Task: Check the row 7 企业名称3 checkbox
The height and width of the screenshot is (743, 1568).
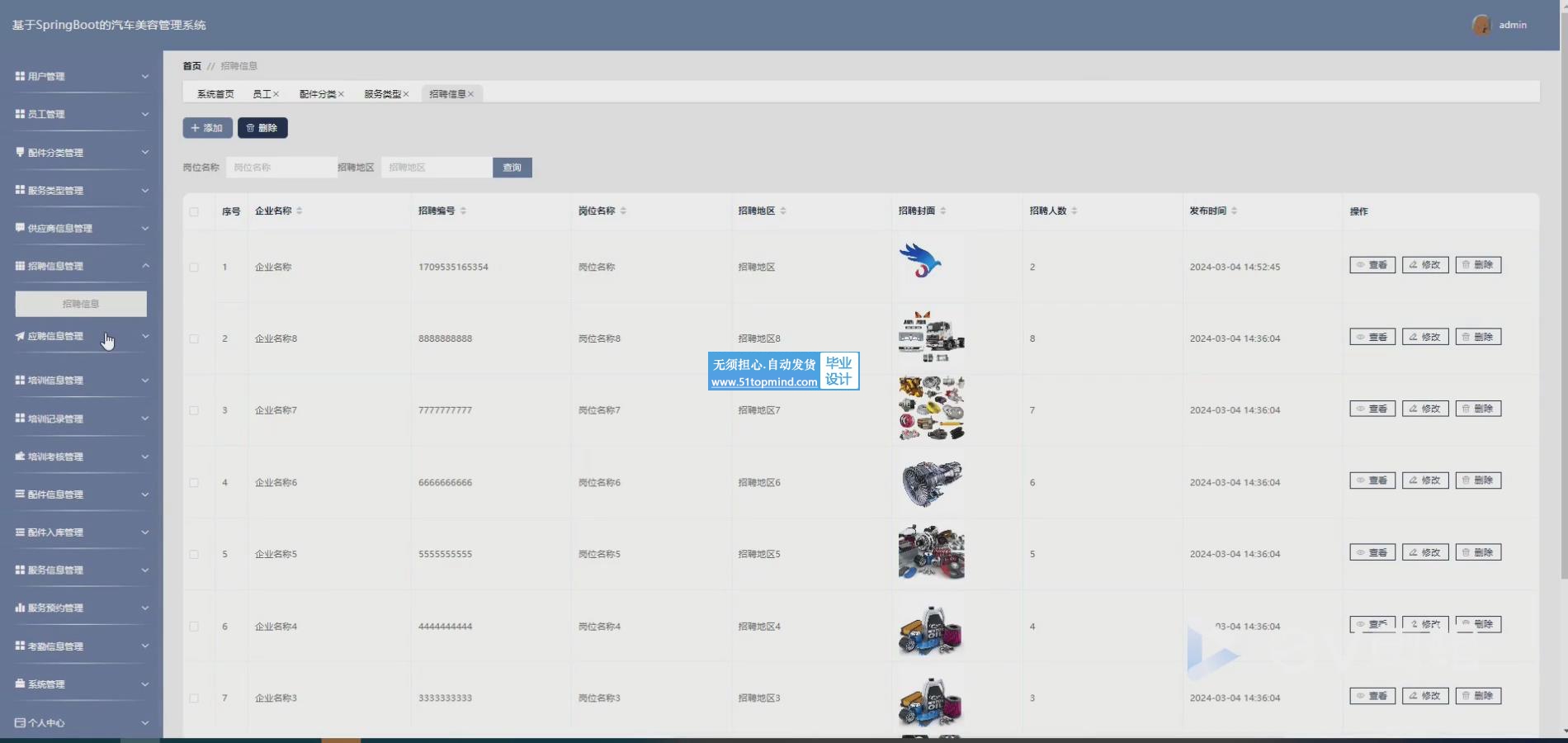Action: pos(194,698)
